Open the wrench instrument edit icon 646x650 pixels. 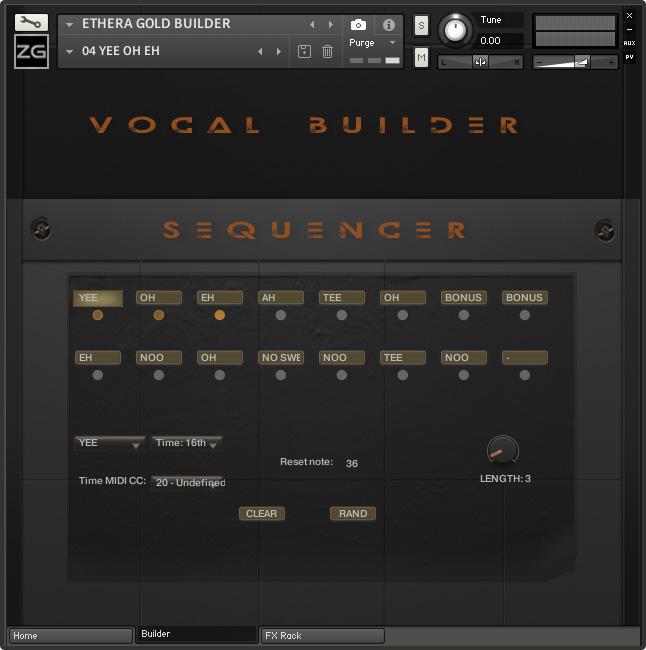pos(31,22)
